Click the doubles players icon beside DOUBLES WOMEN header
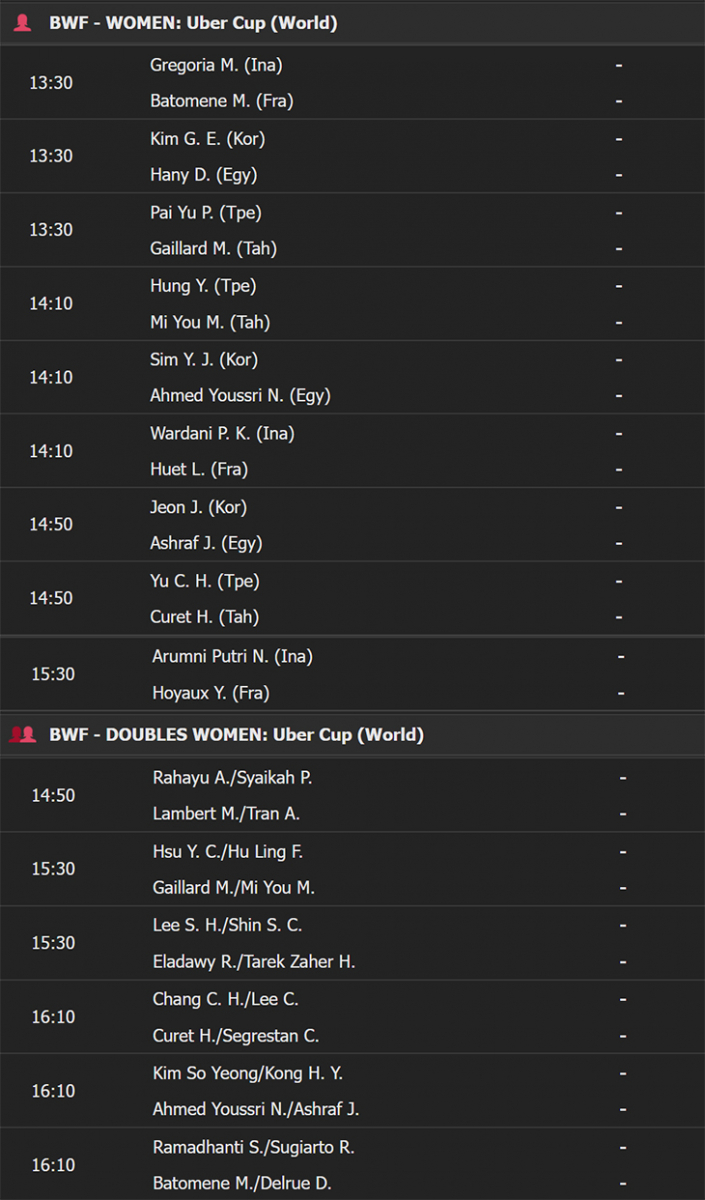The image size is (705, 1200). [x=22, y=735]
